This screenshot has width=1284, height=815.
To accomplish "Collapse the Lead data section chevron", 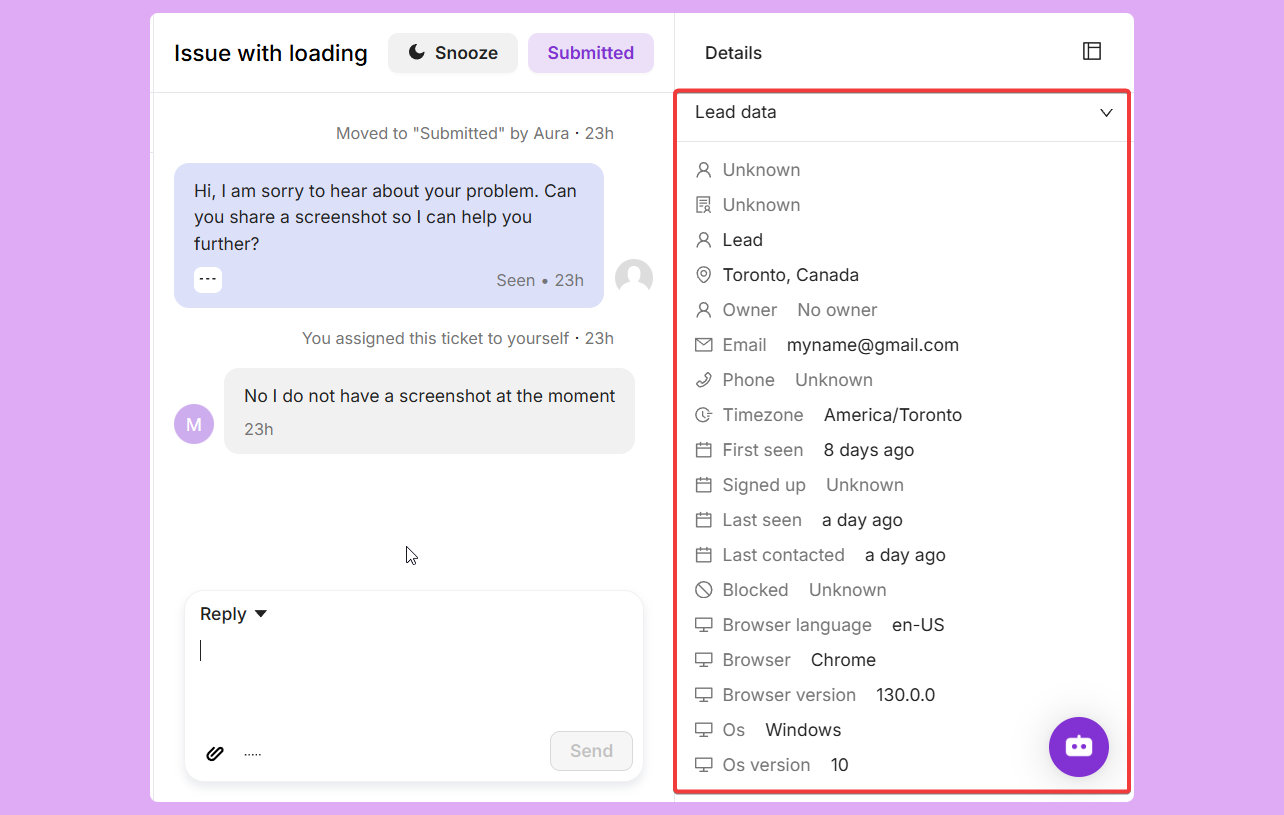I will pyautogui.click(x=1106, y=113).
